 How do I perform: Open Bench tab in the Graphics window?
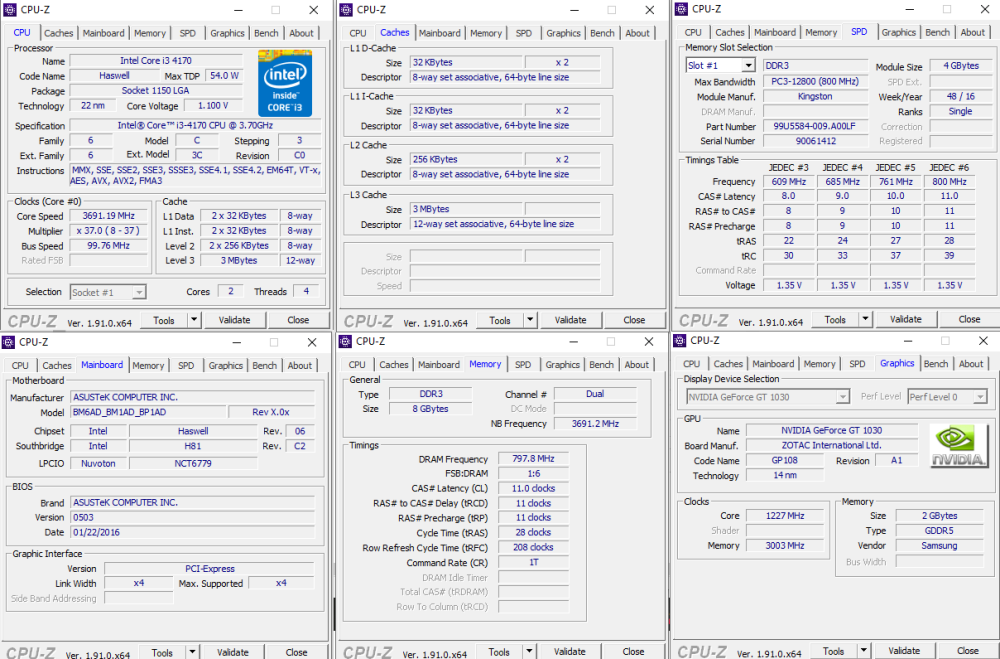pyautogui.click(x=936, y=364)
